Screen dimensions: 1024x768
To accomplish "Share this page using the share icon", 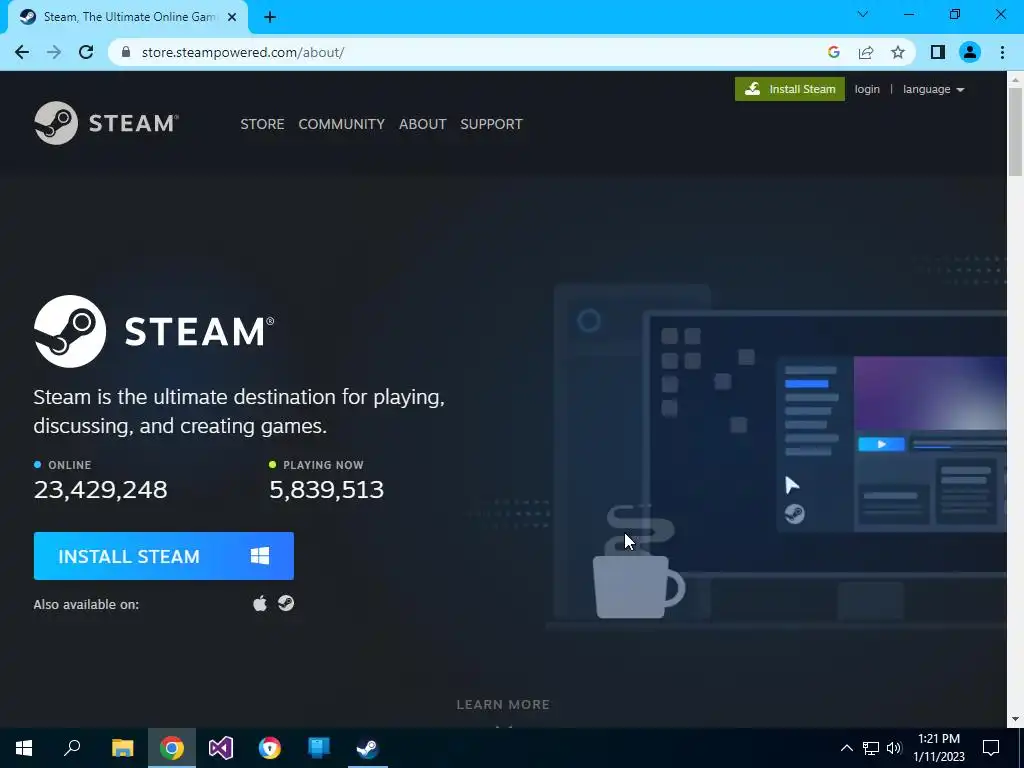I will (x=866, y=52).
